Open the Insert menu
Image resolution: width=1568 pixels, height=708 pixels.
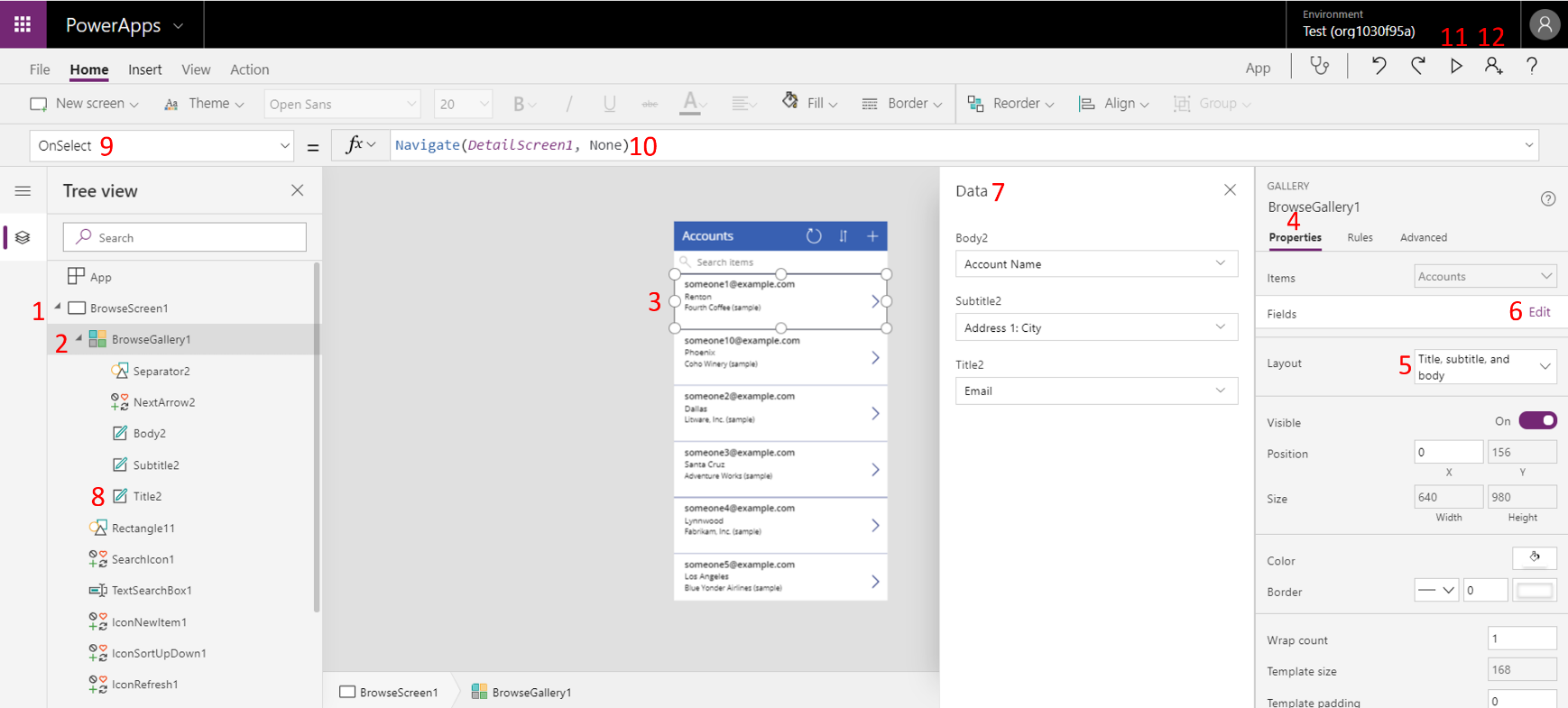(x=144, y=69)
